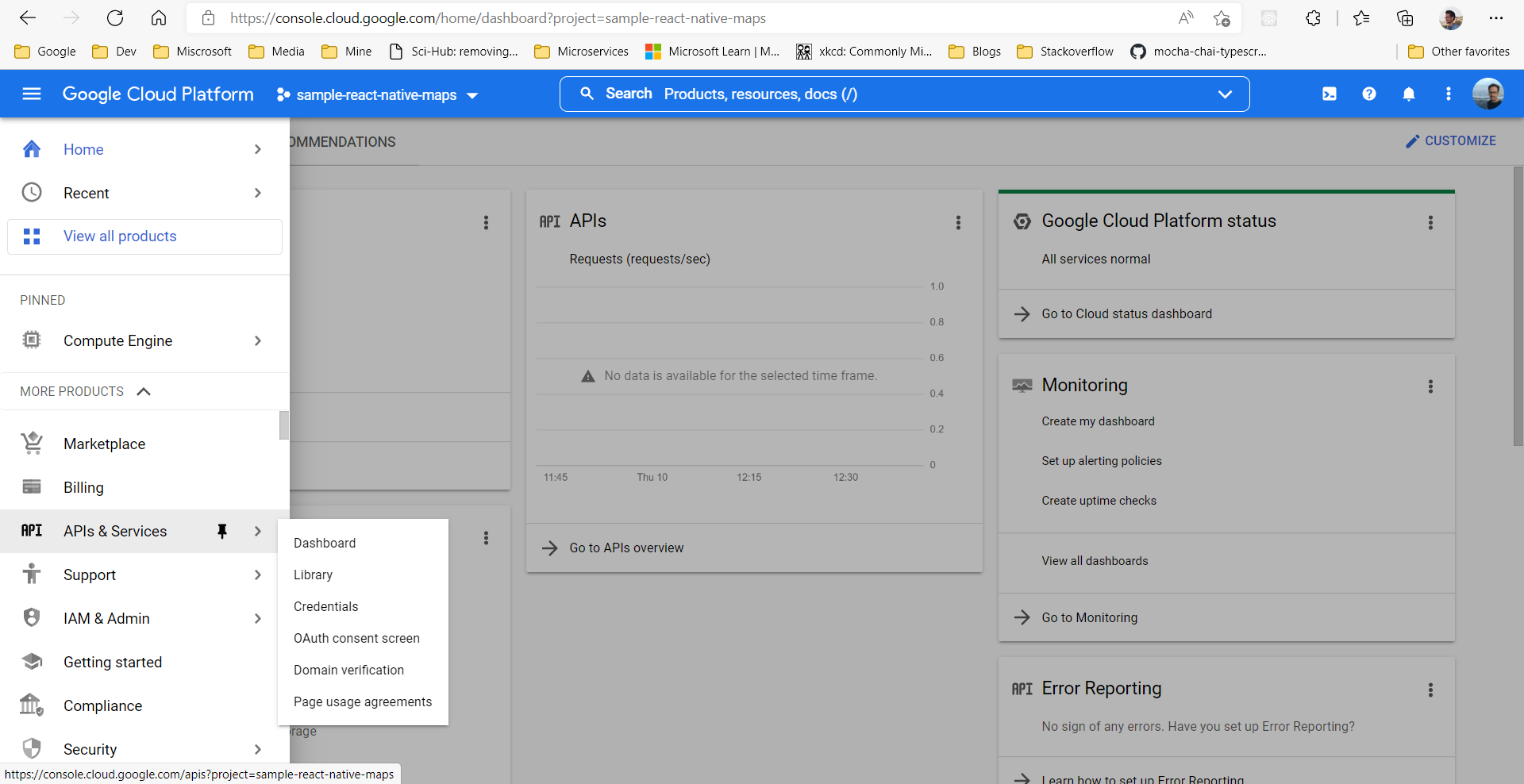The image size is (1524, 784).
Task: Click the Compute Engine chip icon
Action: coord(32,340)
